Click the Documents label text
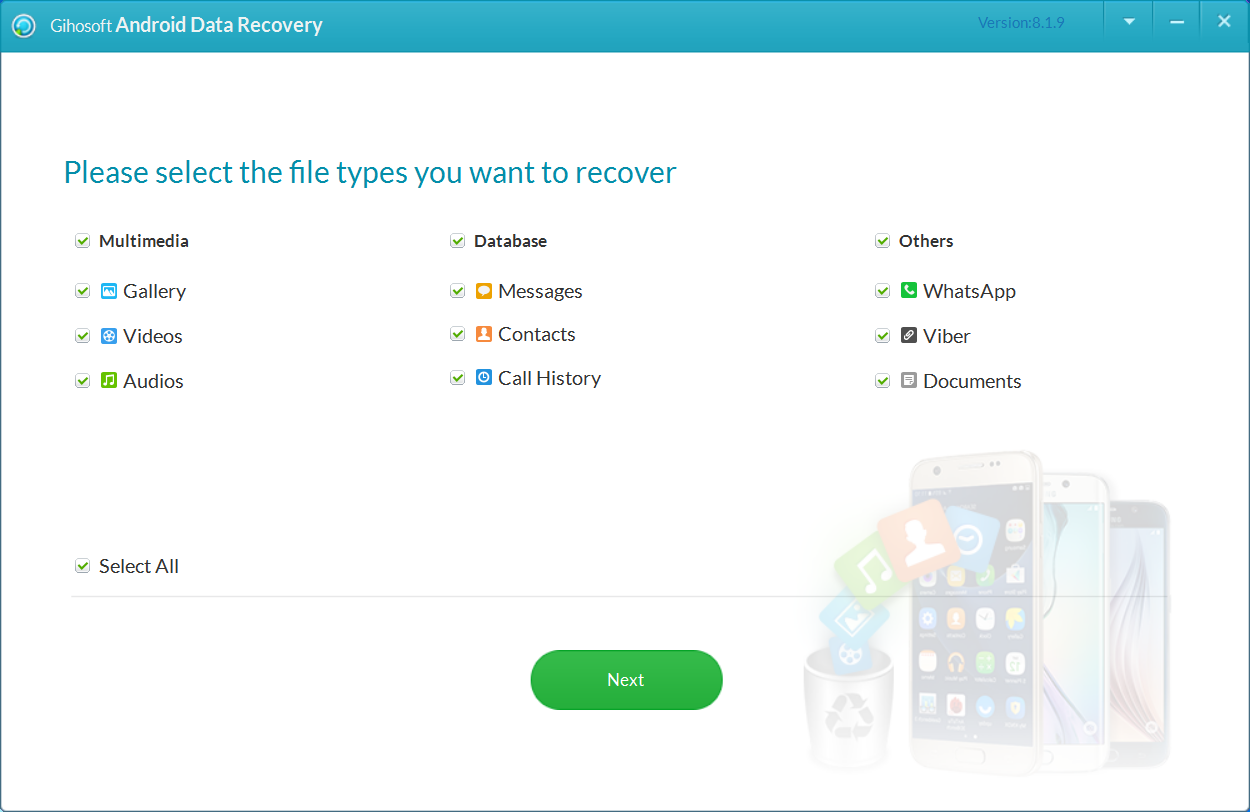Viewport: 1250px width, 812px height. pyautogui.click(x=973, y=381)
